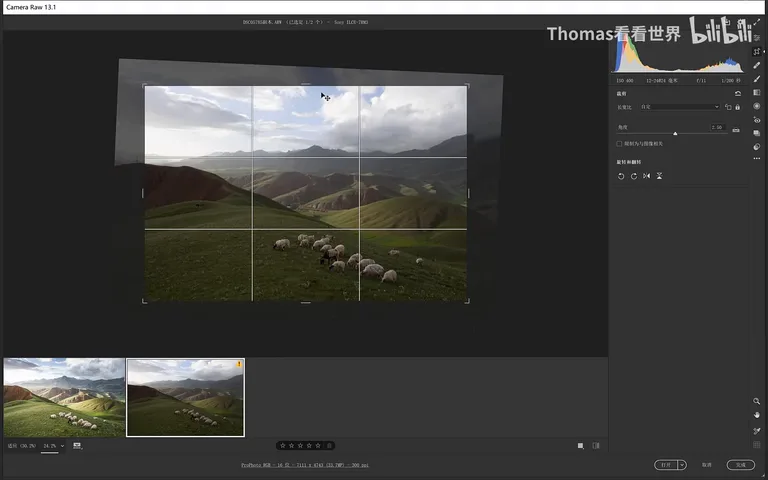This screenshot has width=768, height=480.
Task: Select the Hand pan tool
Action: tap(757, 415)
